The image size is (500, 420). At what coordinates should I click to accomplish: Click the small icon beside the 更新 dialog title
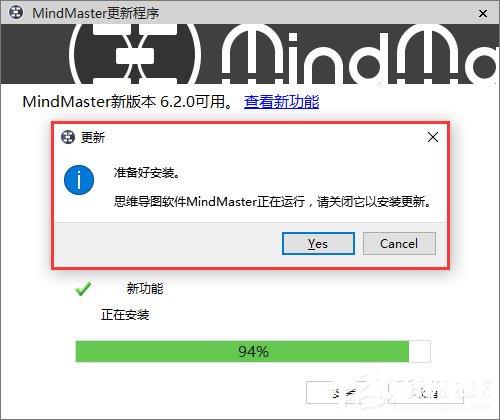click(x=68, y=137)
